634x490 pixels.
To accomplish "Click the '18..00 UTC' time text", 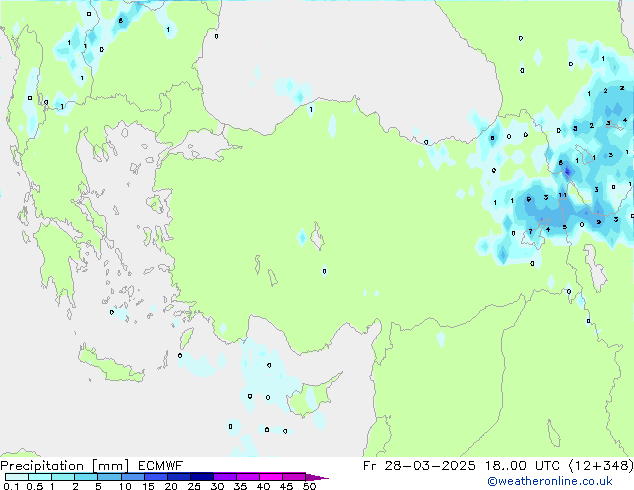I will pos(522,466).
